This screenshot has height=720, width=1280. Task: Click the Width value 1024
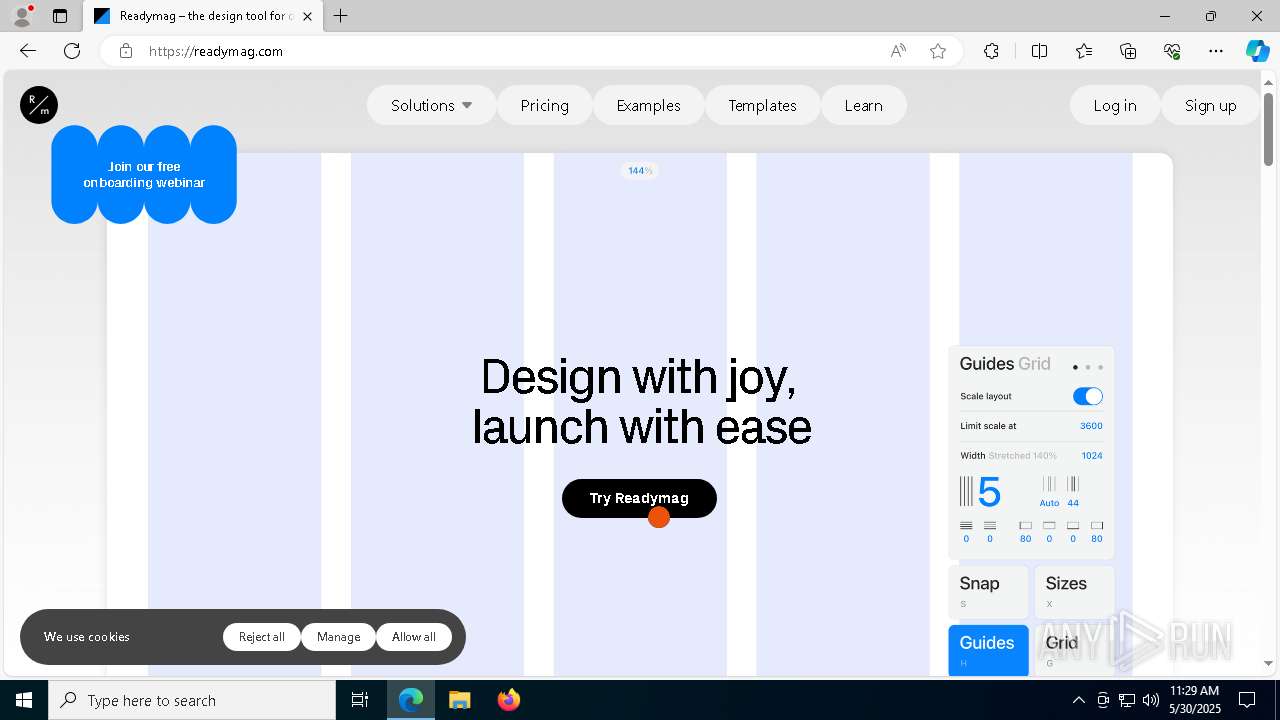click(x=1092, y=456)
